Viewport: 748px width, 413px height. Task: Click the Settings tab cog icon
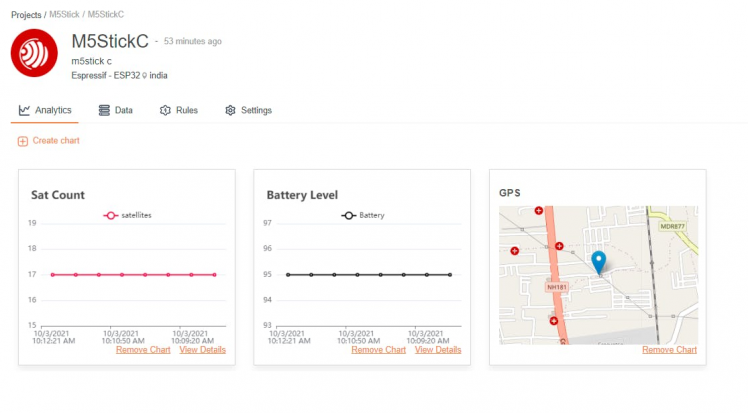pos(230,110)
